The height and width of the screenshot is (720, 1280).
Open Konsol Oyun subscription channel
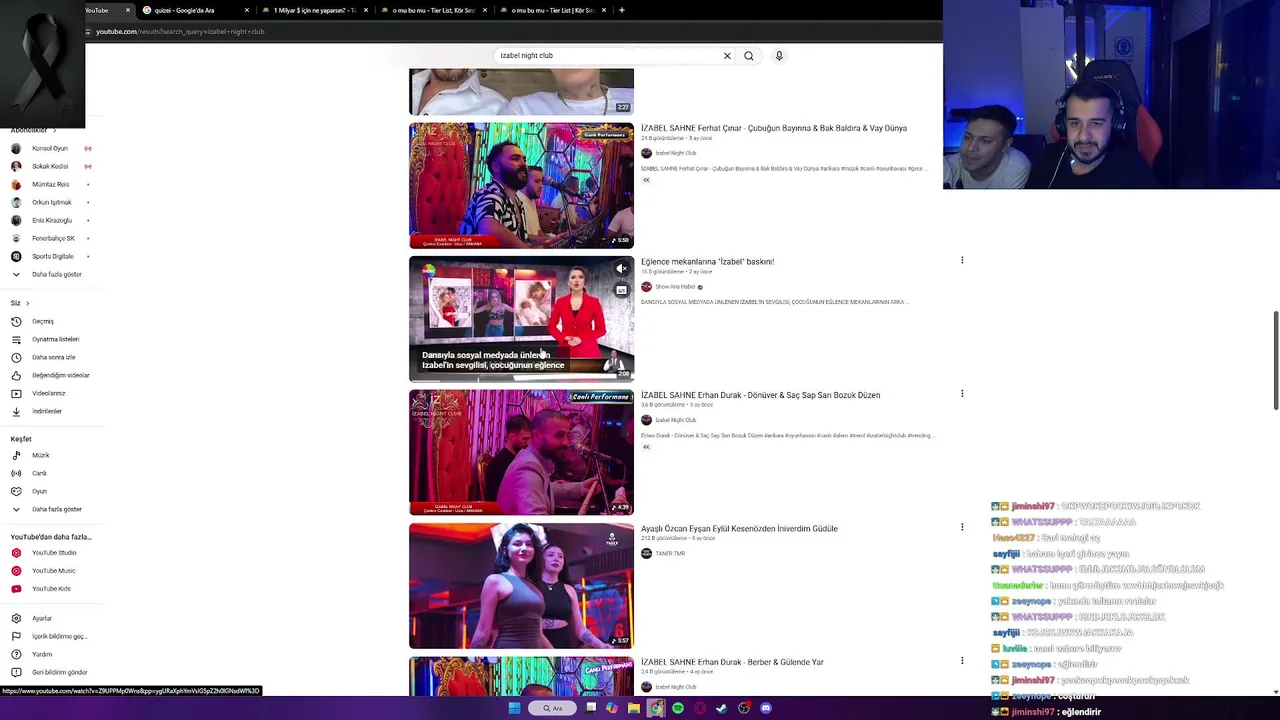click(50, 148)
